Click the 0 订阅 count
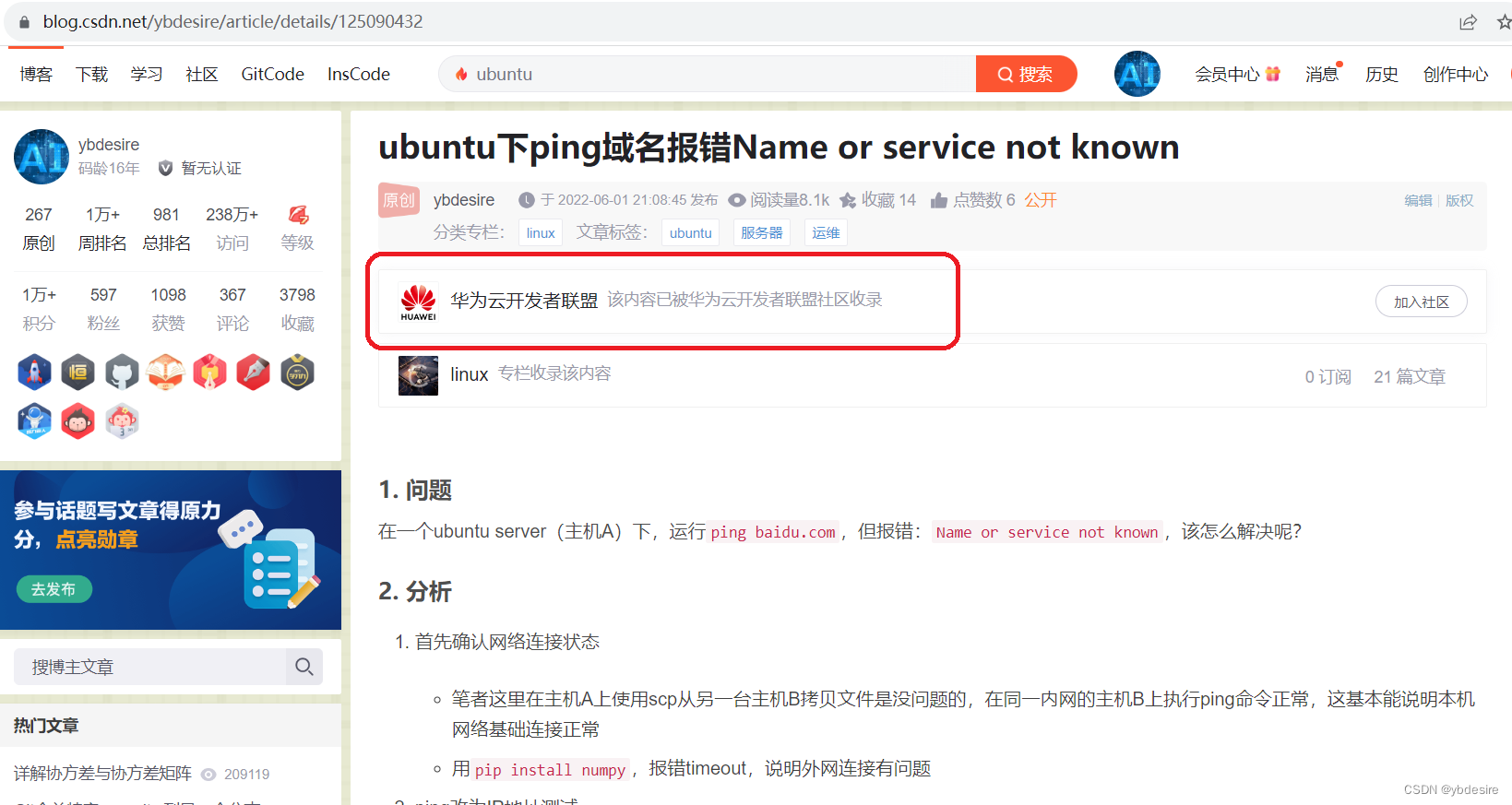1512x805 pixels. click(x=1328, y=376)
